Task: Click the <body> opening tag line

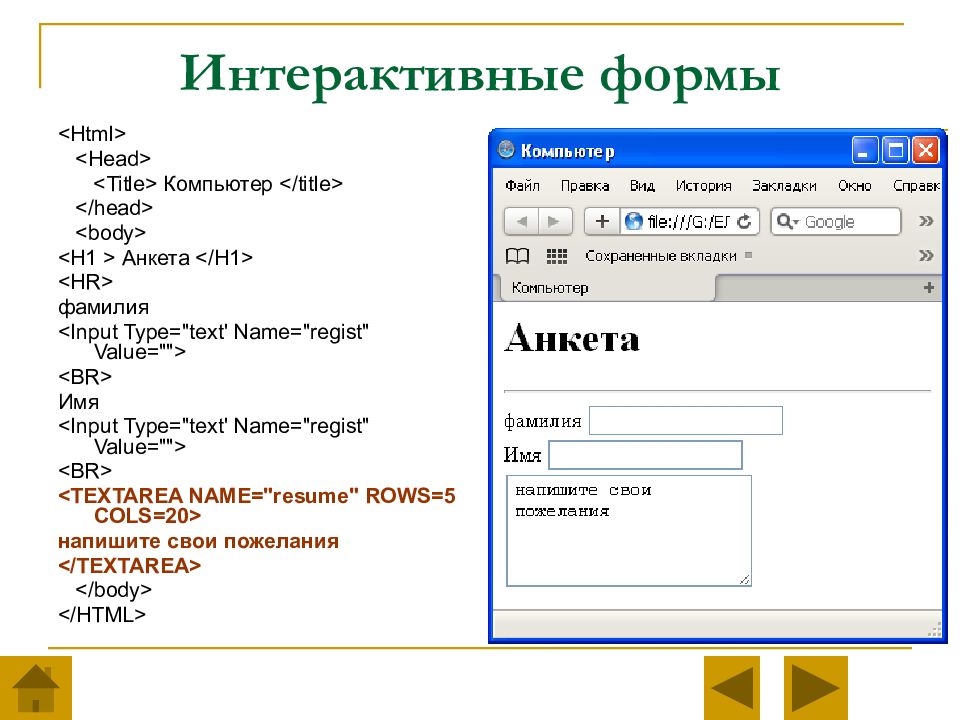Action: [x=110, y=233]
